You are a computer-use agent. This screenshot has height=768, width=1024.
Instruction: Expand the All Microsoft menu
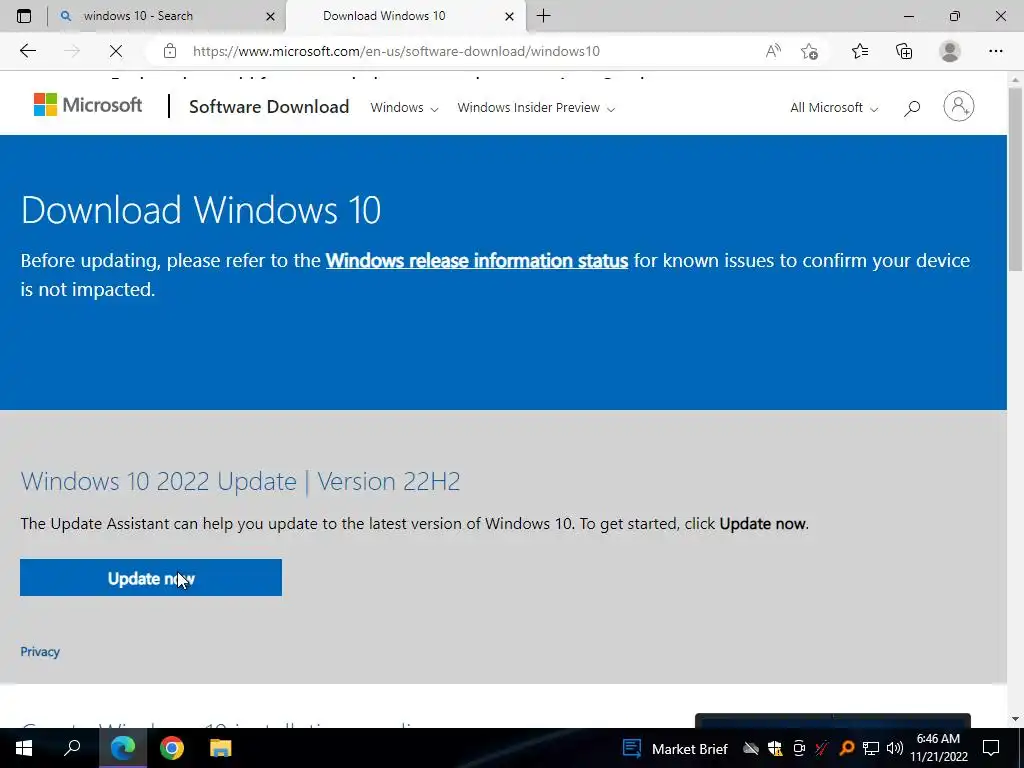834,108
